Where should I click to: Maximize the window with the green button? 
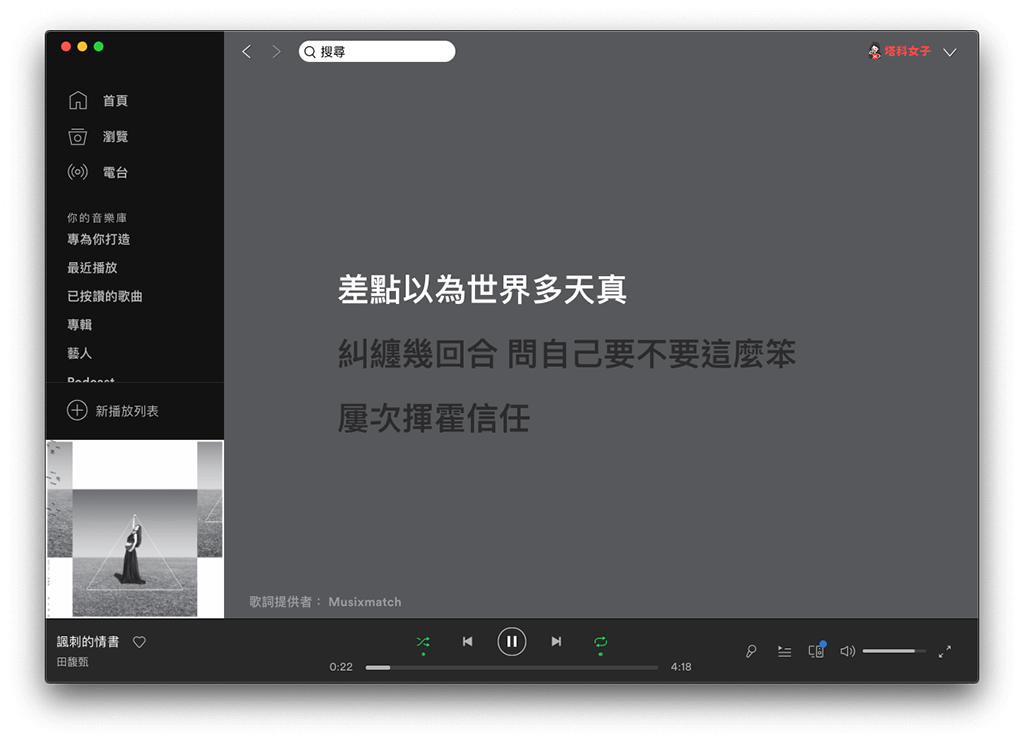[99, 46]
